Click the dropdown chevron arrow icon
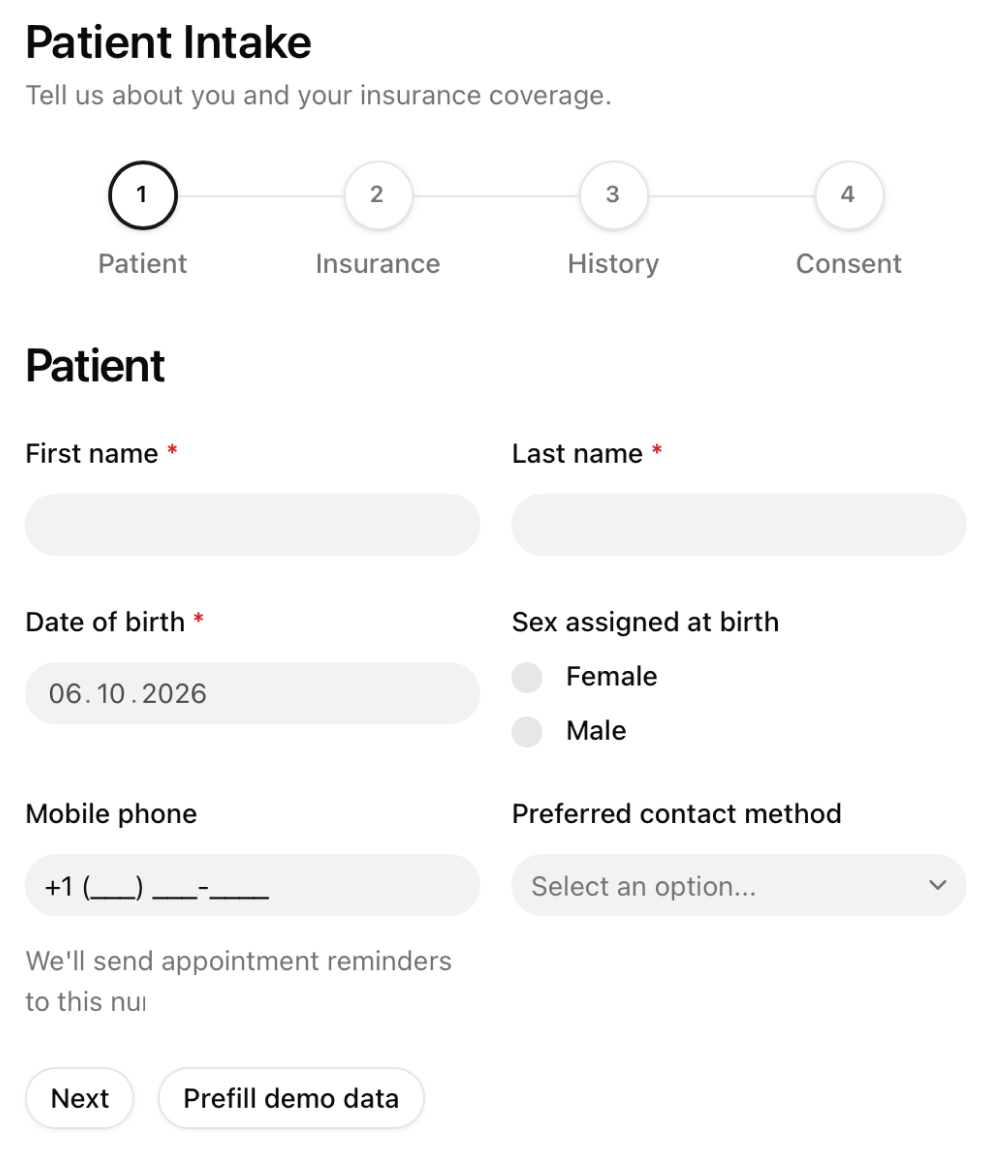 pyautogui.click(x=937, y=885)
